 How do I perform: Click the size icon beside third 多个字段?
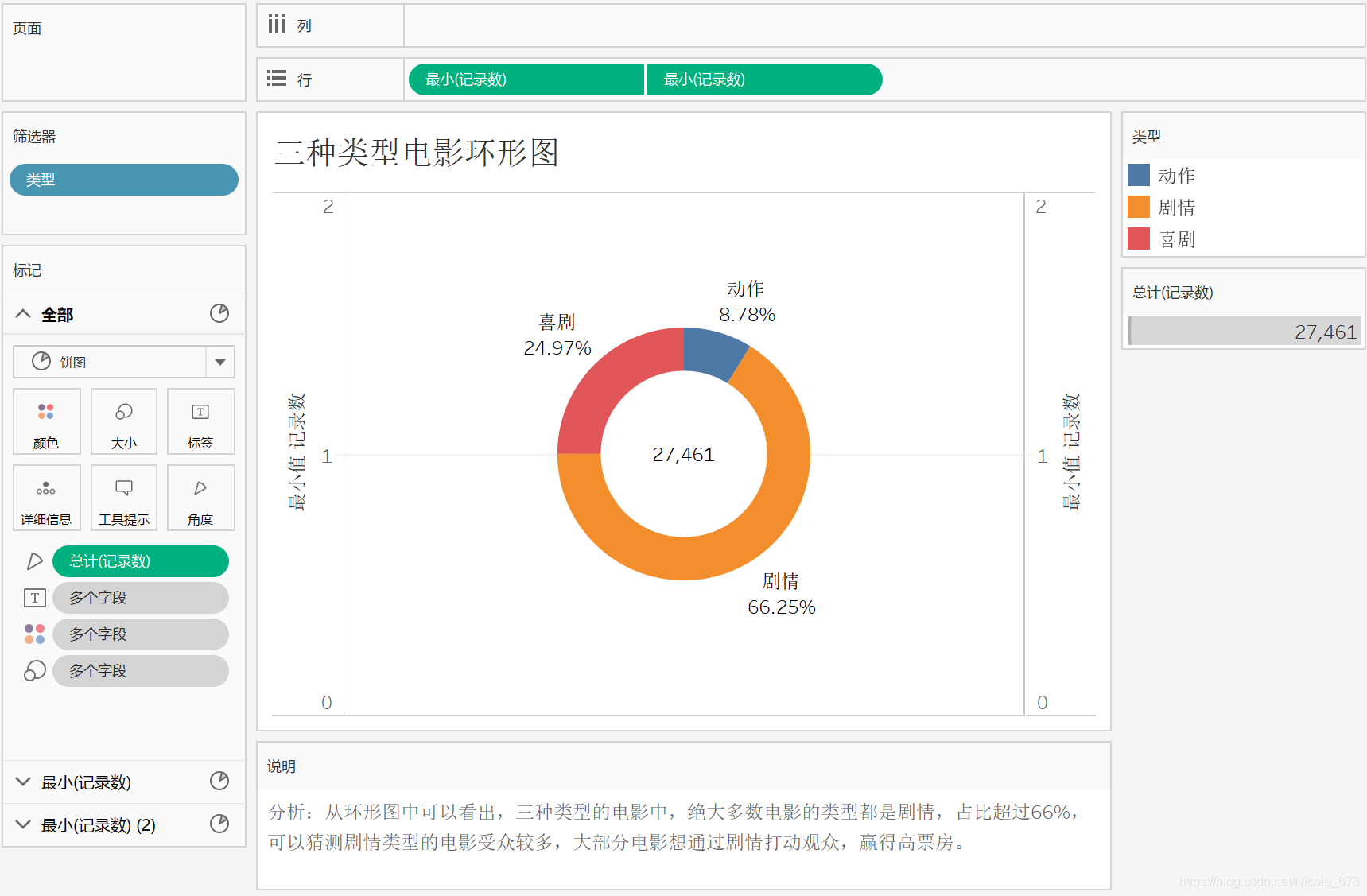[34, 670]
